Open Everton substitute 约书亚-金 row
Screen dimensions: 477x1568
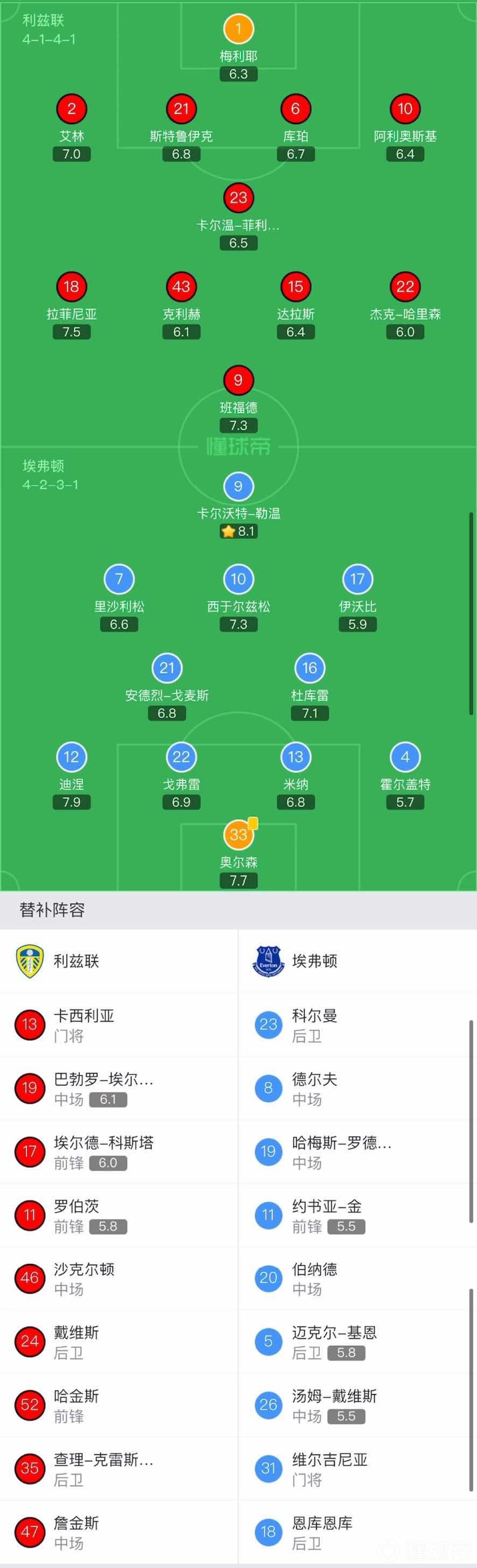point(357,1216)
